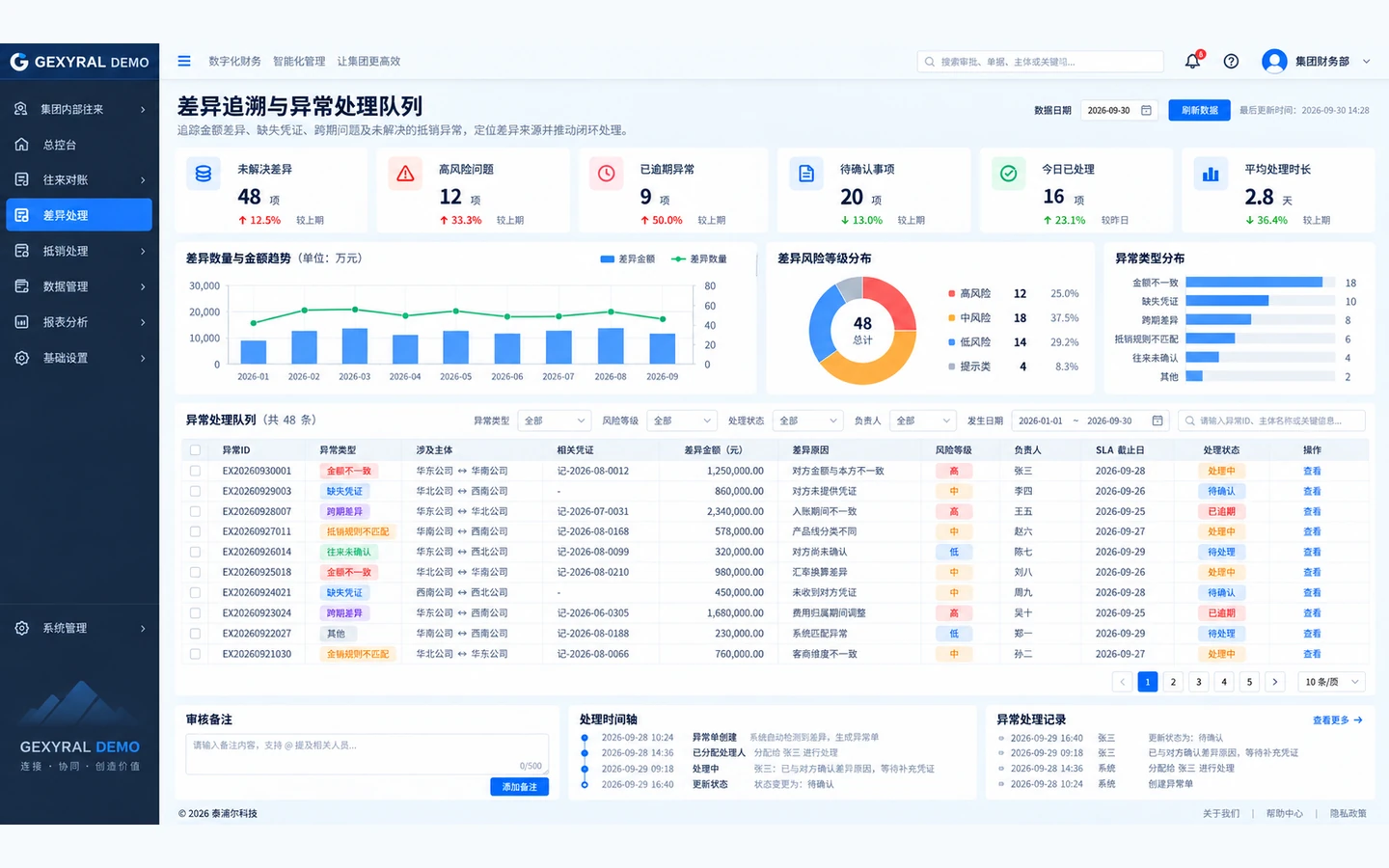Click the top global search field
Viewport: 1389px width, 868px height.
[x=1040, y=62]
